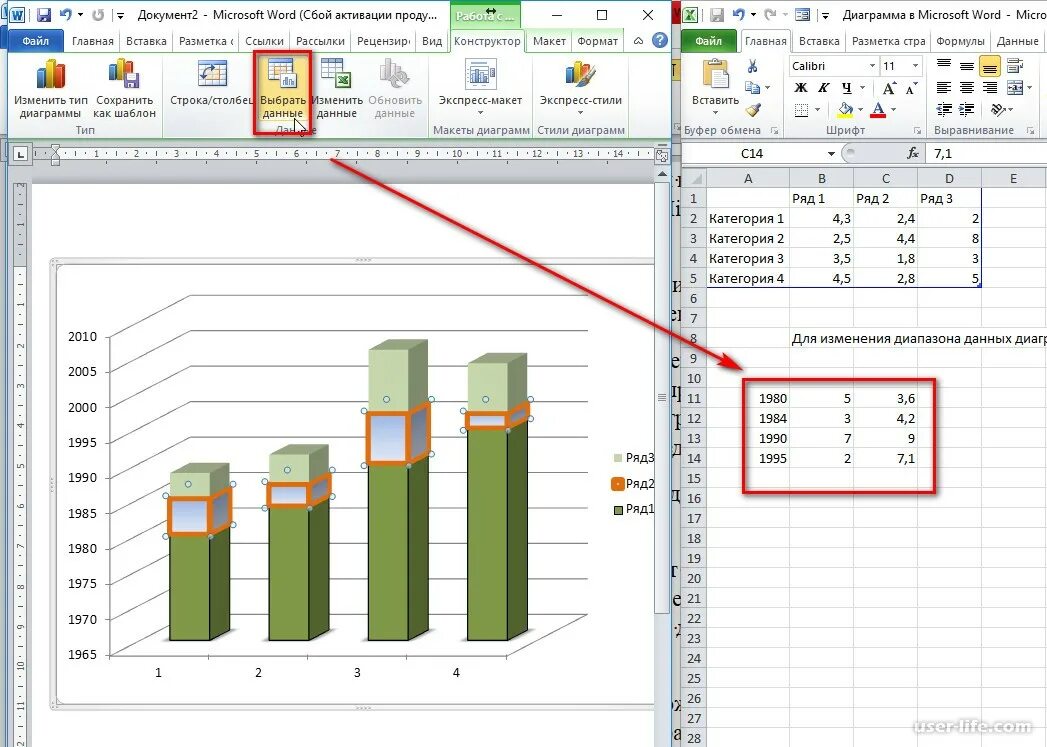Open Calibri font name dropdown
Screen dimensions: 1047x747
[872, 65]
